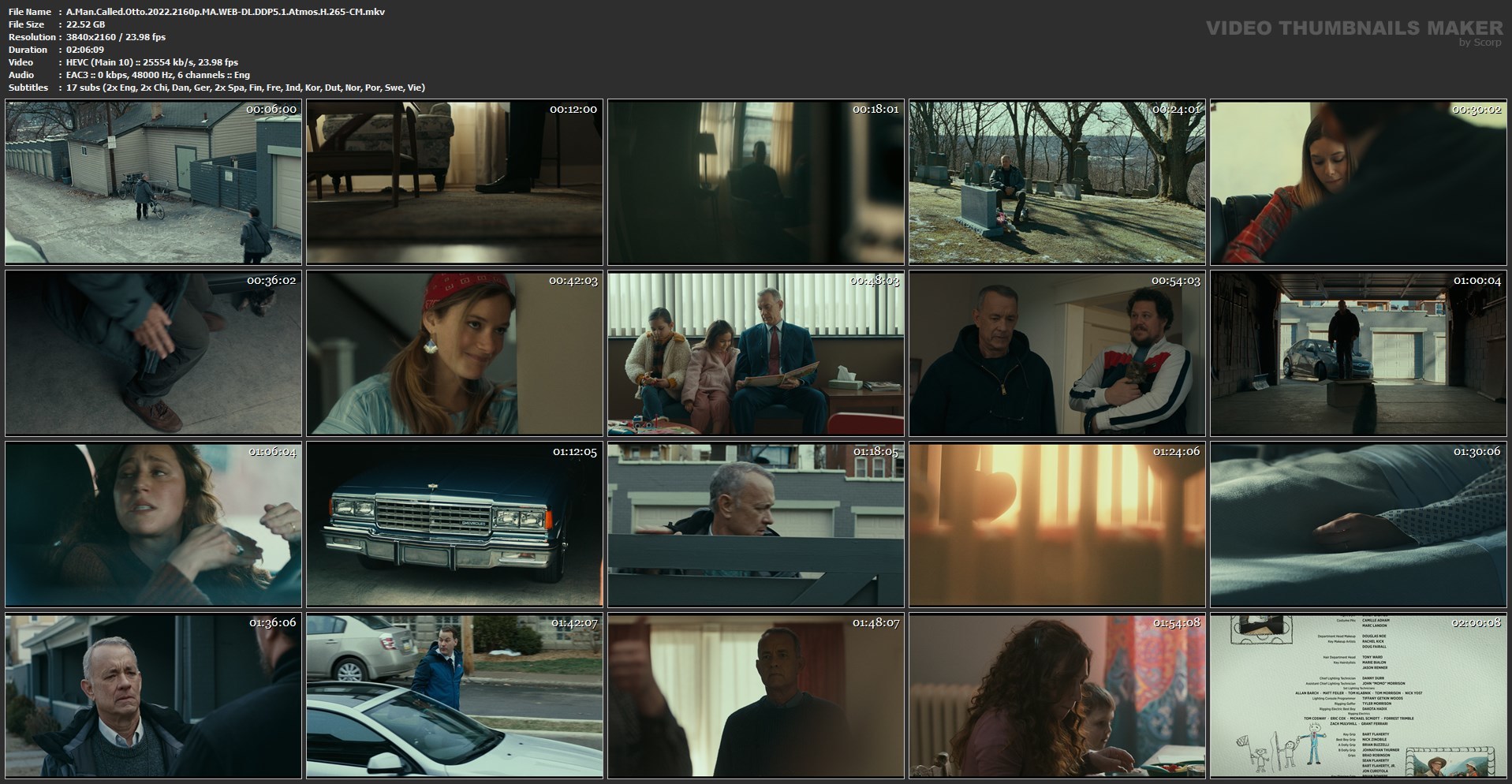Select the thumbnail at 01:54:08

pos(1057,696)
